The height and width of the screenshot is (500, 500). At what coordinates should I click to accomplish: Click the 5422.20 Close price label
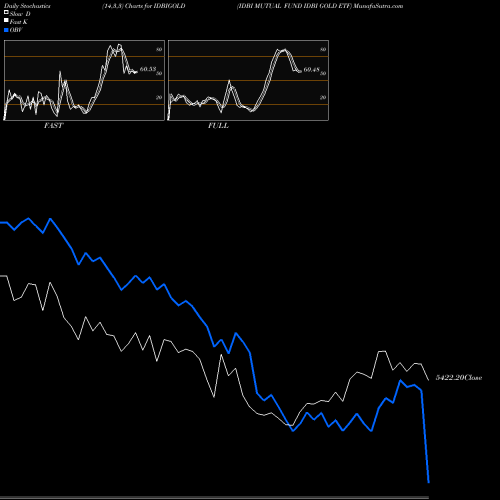(459, 377)
